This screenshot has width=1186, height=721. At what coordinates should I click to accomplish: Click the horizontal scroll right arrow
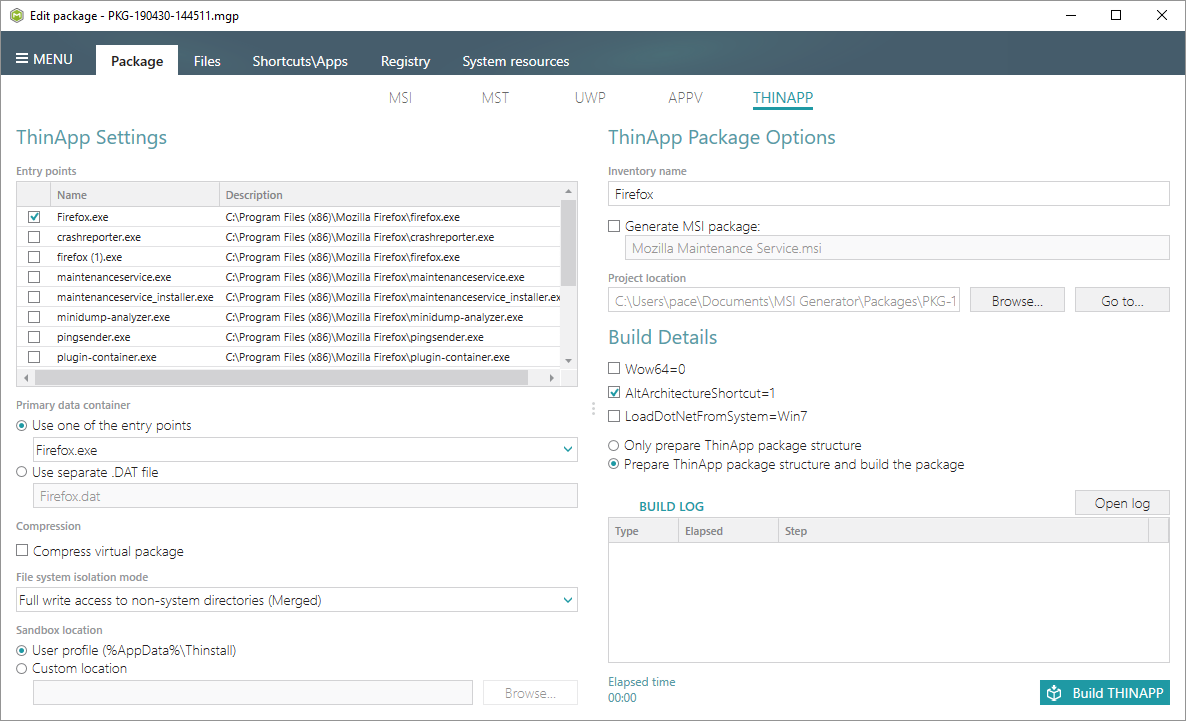click(551, 378)
